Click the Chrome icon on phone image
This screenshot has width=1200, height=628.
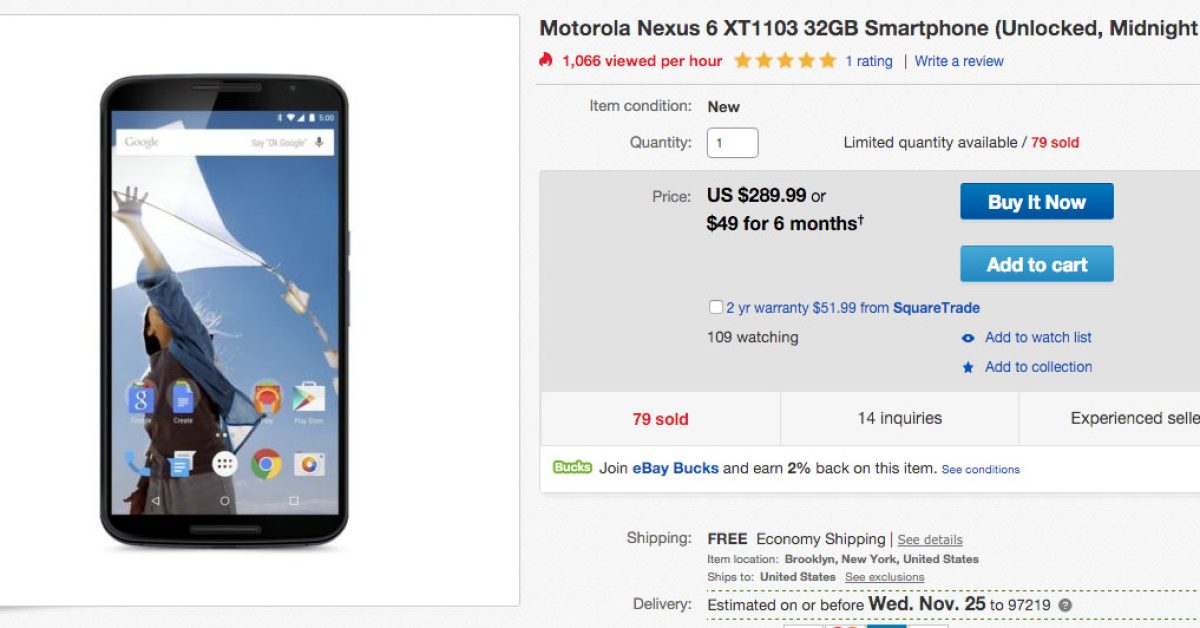[266, 463]
